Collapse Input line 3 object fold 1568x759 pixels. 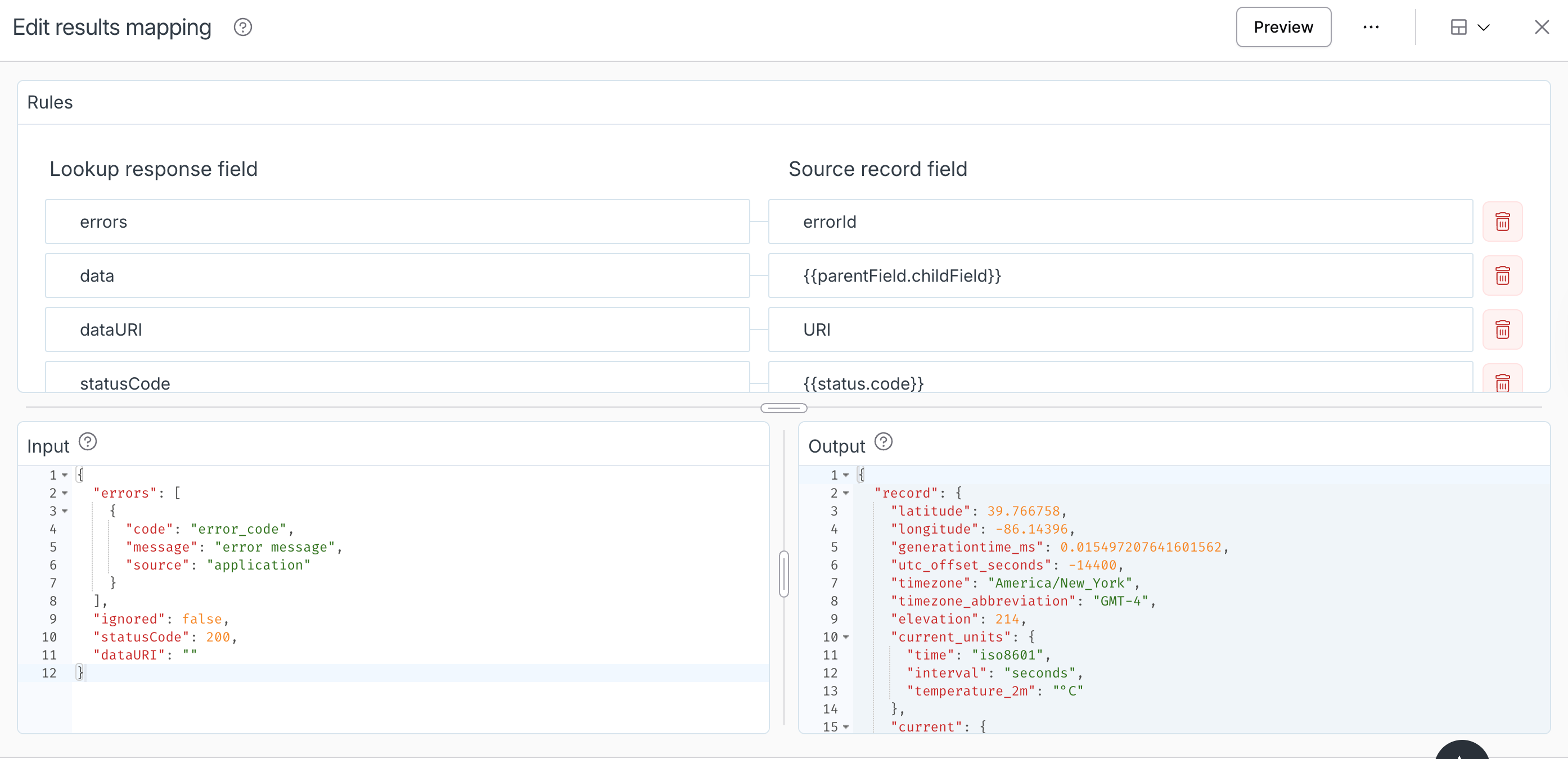65,511
